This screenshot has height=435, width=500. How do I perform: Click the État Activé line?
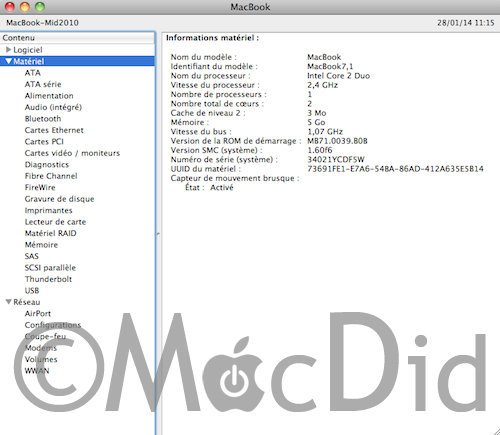[209, 188]
